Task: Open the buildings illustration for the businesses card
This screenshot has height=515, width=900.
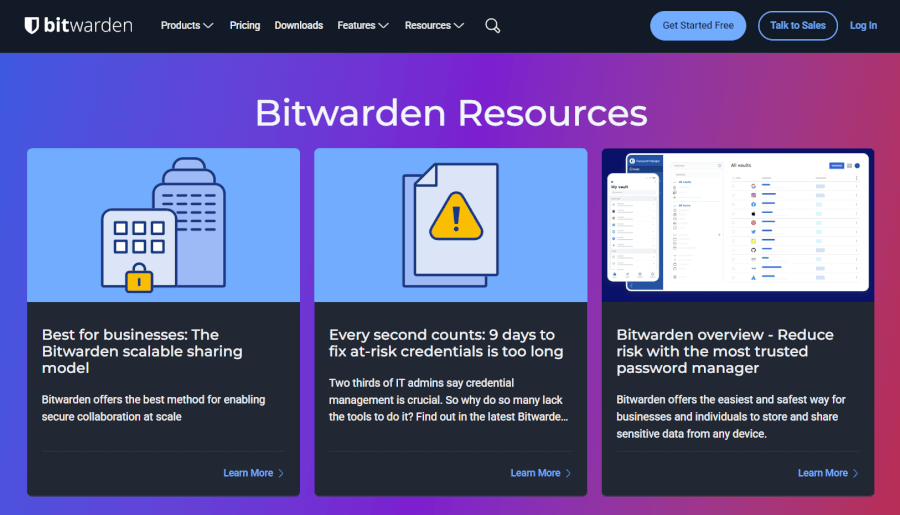Action: [164, 225]
